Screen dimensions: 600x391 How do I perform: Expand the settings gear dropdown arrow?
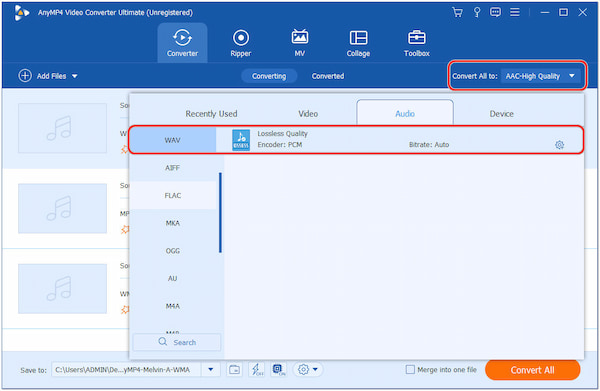click(x=315, y=370)
